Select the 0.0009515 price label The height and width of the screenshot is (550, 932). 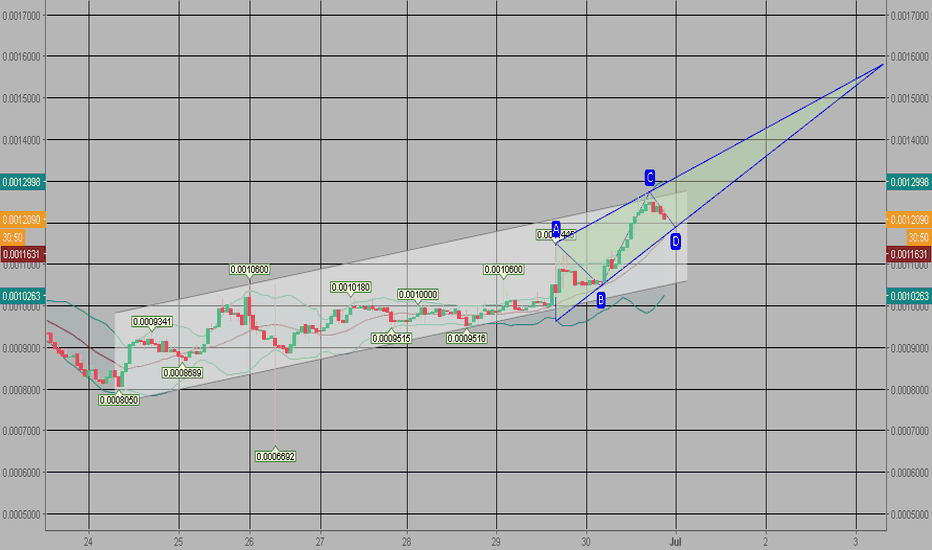click(391, 338)
